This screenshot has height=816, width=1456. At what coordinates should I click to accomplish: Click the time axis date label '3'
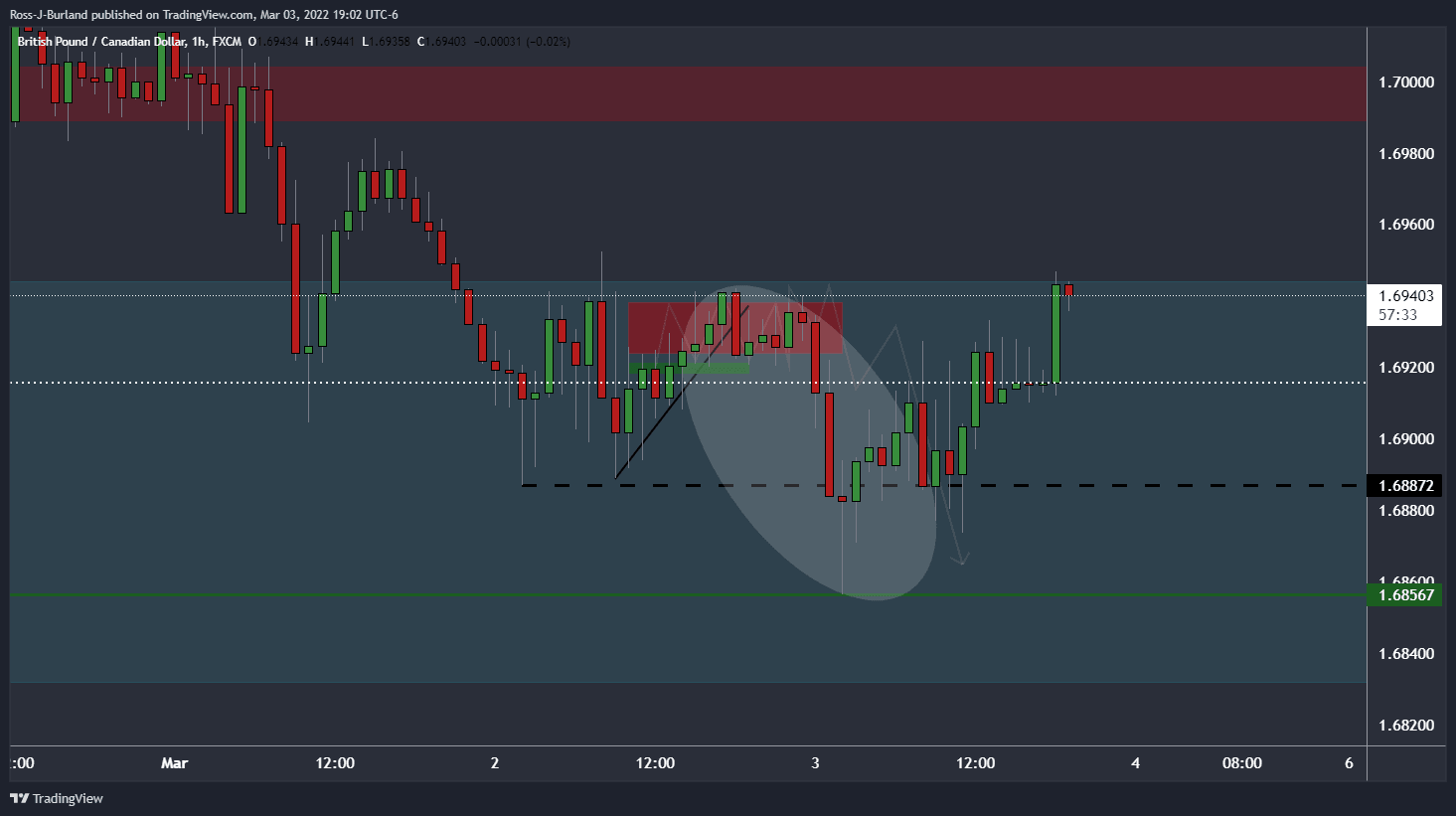[x=815, y=763]
